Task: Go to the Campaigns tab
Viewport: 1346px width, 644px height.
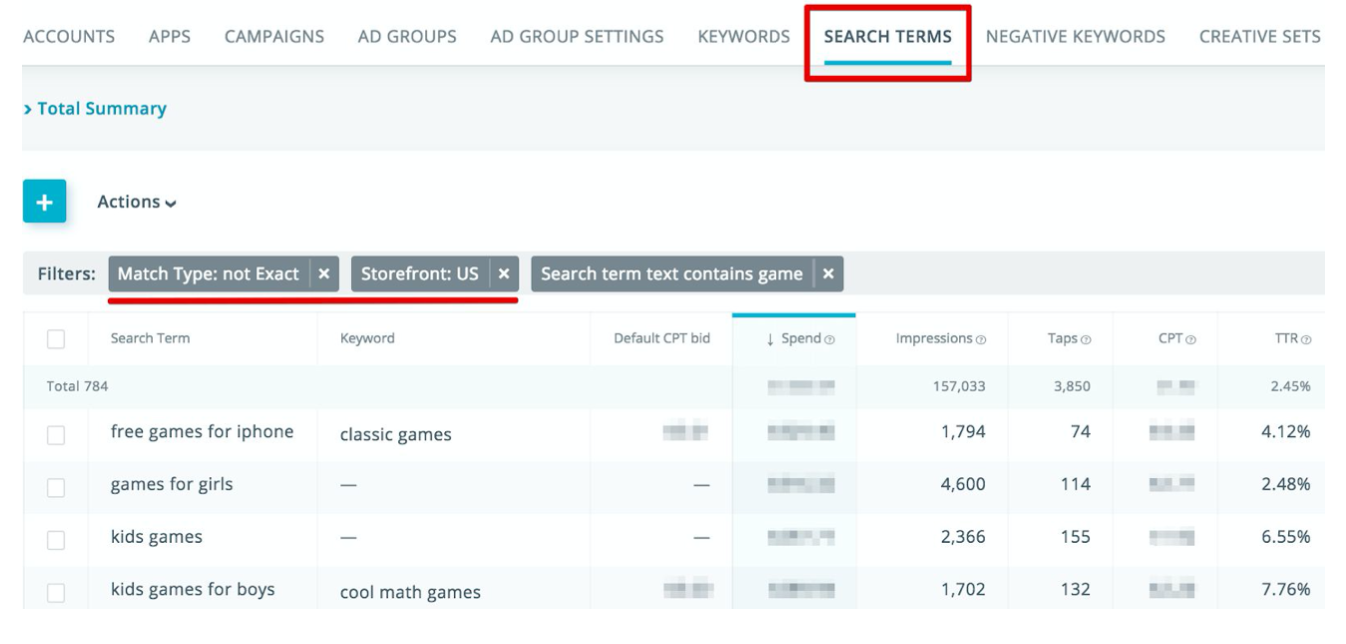Action: tap(274, 37)
